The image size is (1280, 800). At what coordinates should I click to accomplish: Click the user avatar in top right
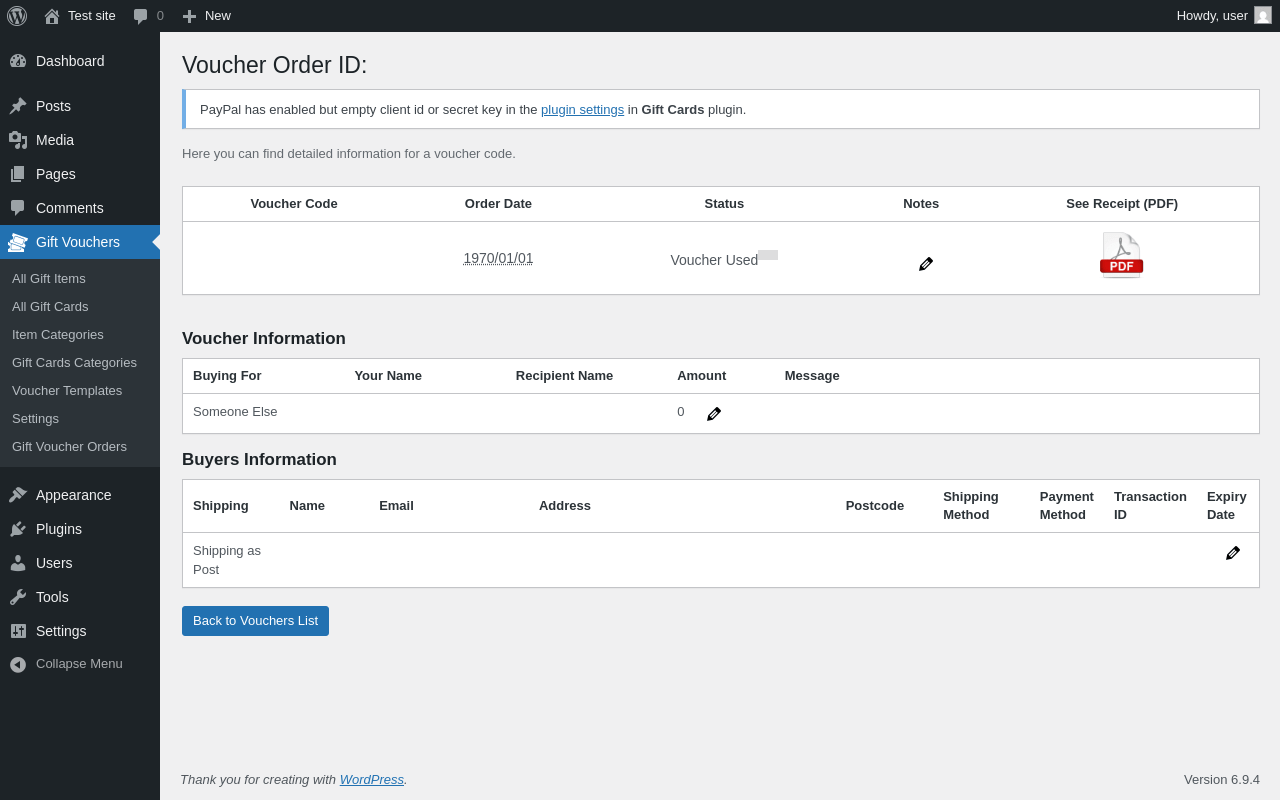click(x=1263, y=16)
